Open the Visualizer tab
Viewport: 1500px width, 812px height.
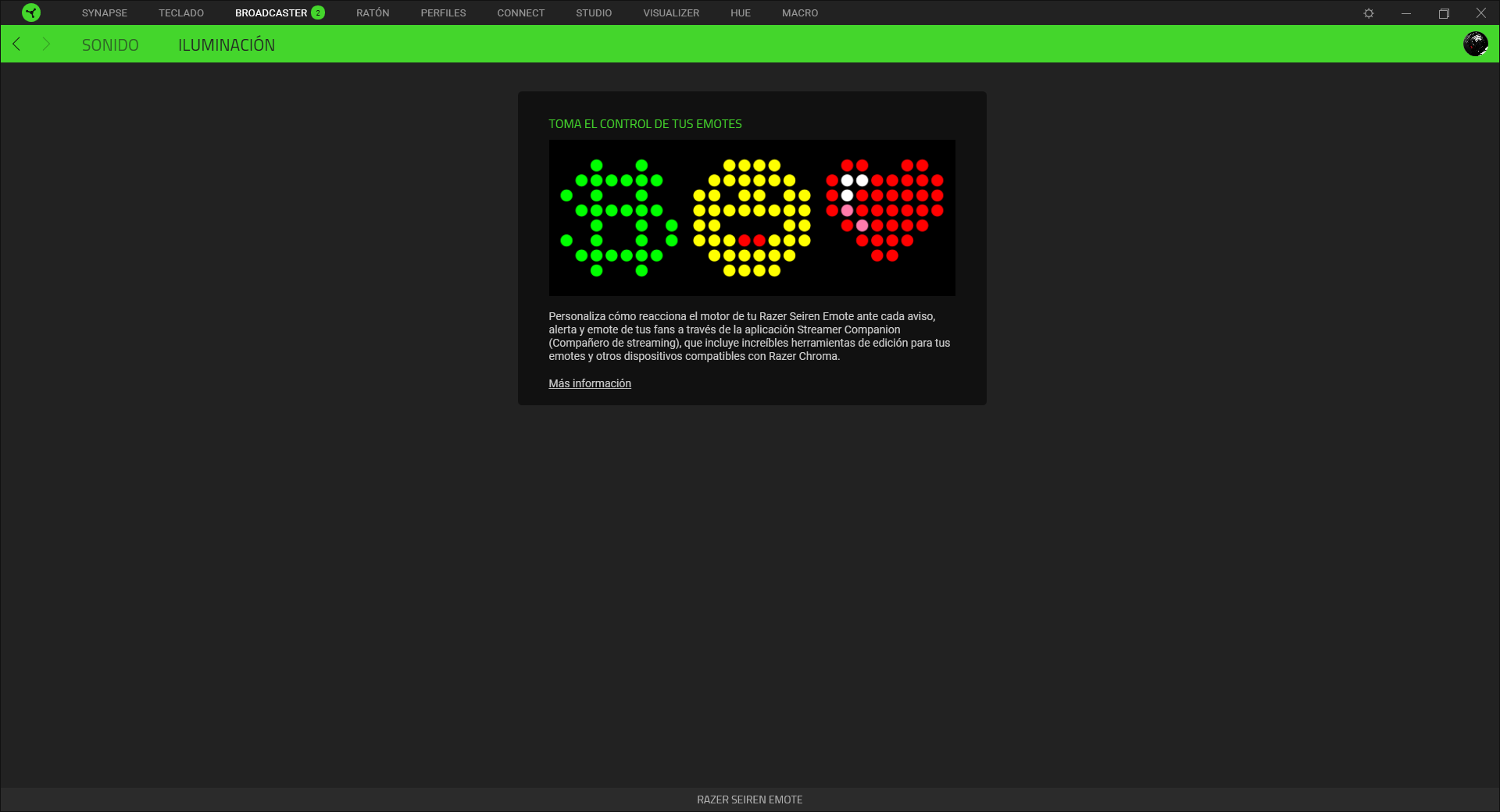point(671,13)
